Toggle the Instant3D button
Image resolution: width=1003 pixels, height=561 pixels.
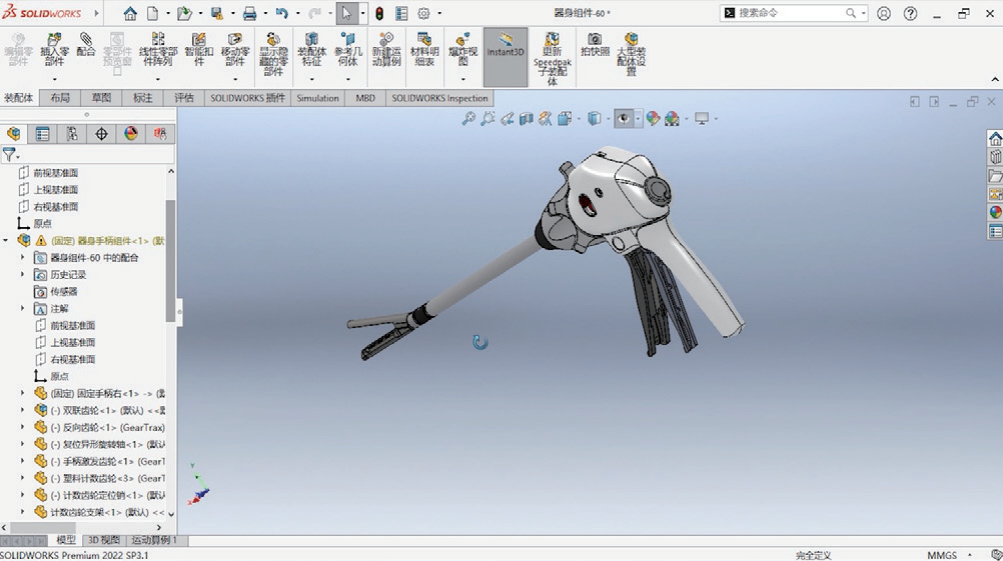click(x=506, y=45)
